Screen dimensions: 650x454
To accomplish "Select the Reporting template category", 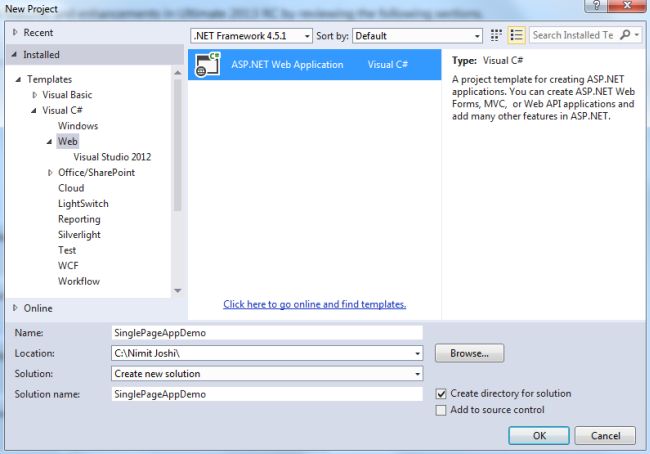I will tap(79, 219).
